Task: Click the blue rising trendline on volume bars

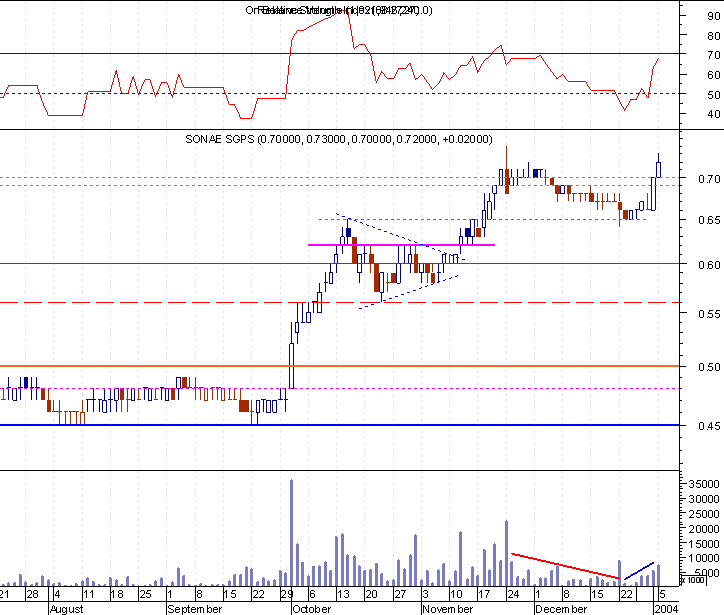Action: pos(639,571)
